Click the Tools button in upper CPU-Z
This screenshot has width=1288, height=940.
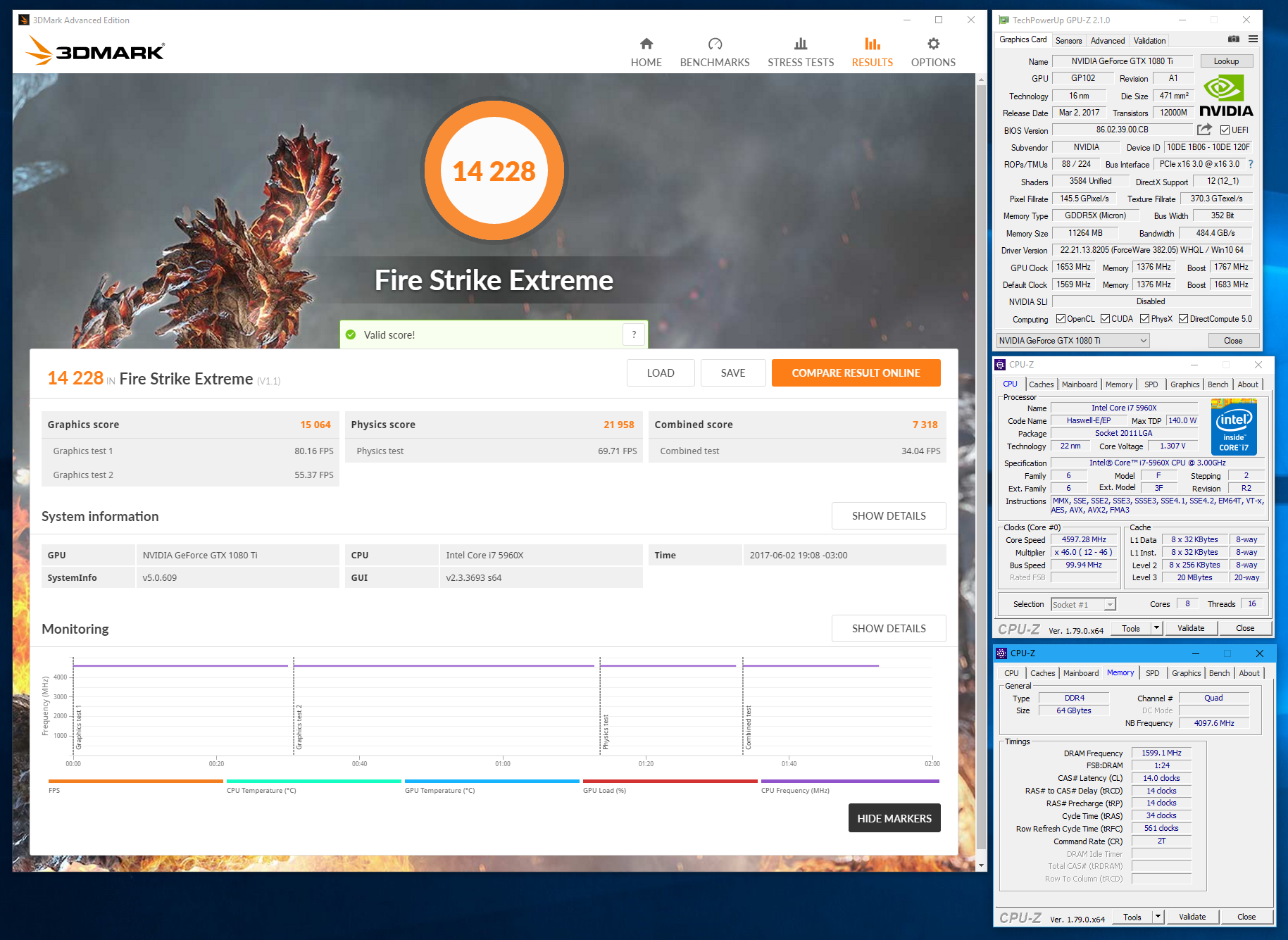click(1131, 628)
